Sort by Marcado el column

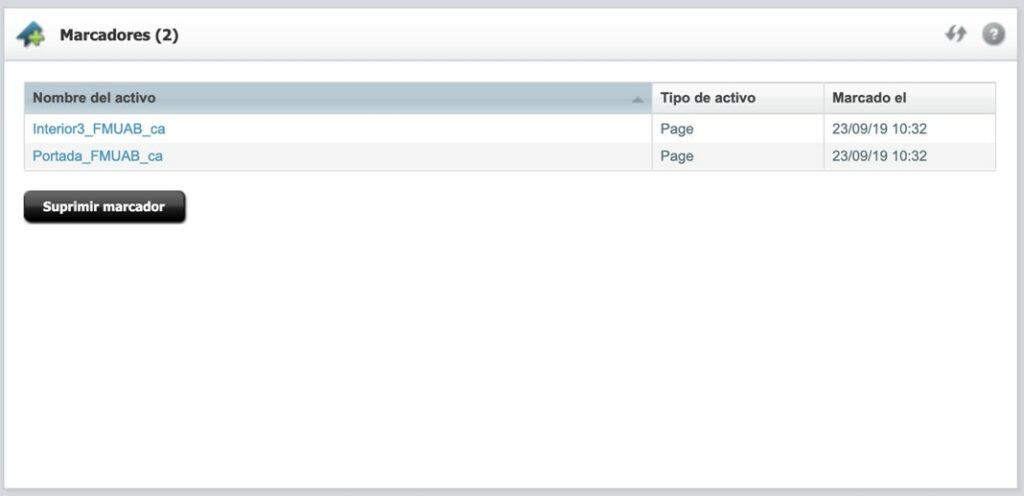point(869,98)
